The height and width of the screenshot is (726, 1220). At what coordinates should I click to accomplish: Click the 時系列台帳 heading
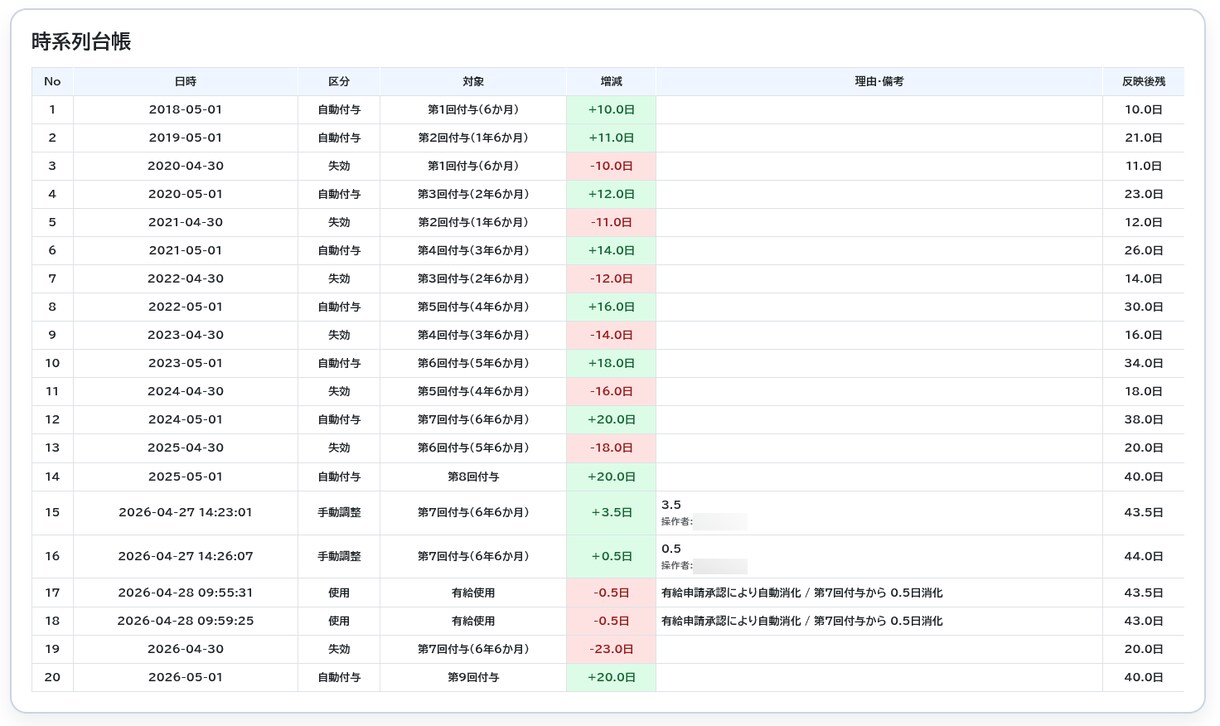81,42
